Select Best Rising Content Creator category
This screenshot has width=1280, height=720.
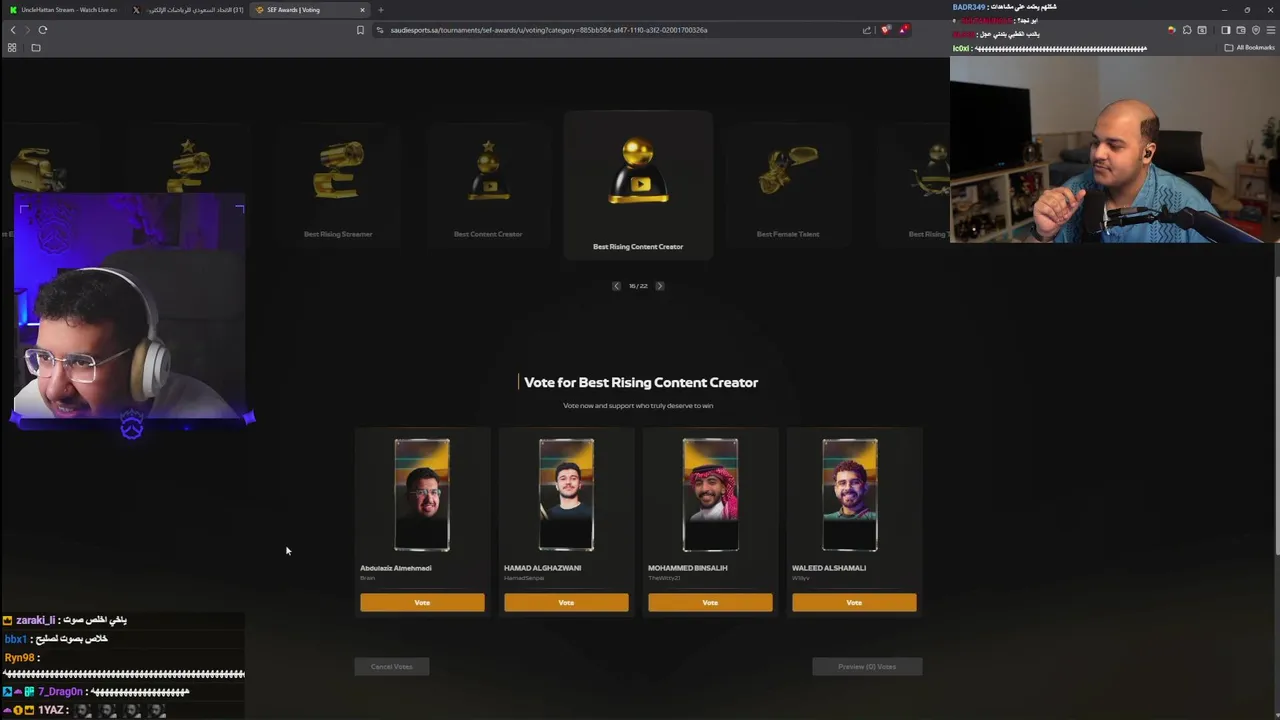(x=638, y=185)
